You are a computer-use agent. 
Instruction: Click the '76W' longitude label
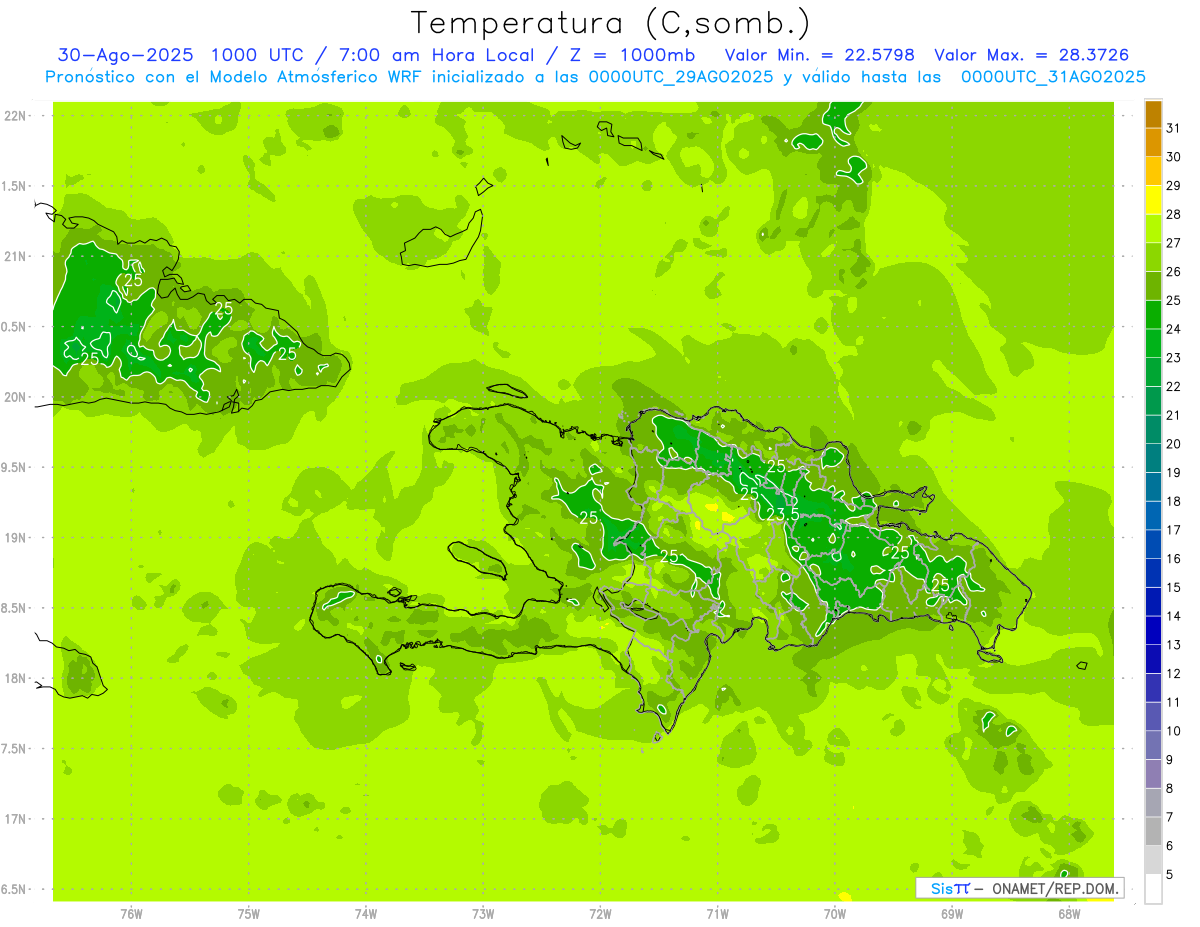coord(131,914)
